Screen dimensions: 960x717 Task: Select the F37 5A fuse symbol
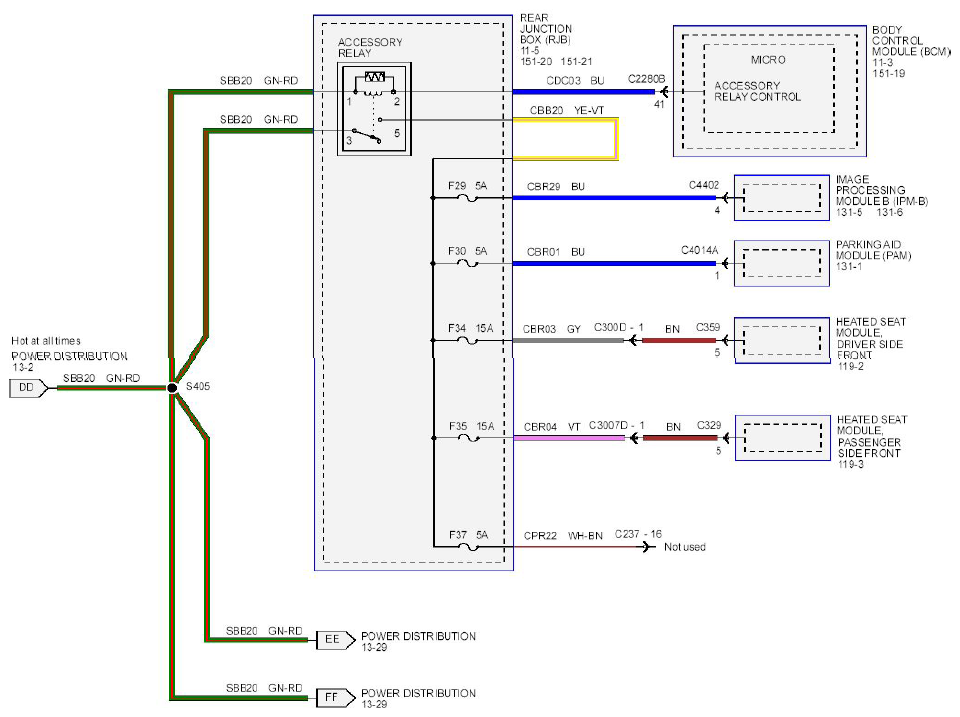[469, 547]
